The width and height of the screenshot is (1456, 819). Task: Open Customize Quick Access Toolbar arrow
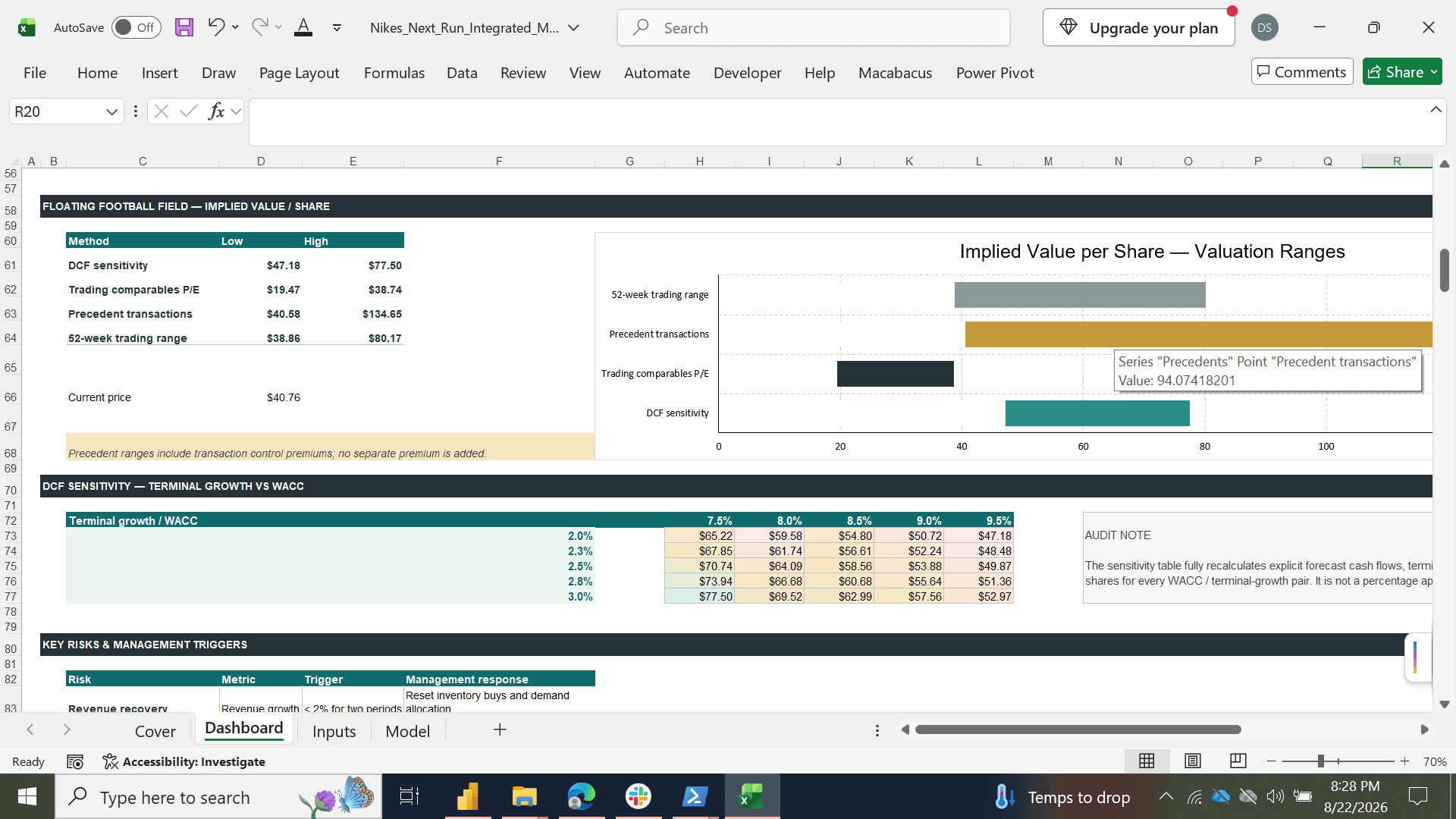[337, 28]
